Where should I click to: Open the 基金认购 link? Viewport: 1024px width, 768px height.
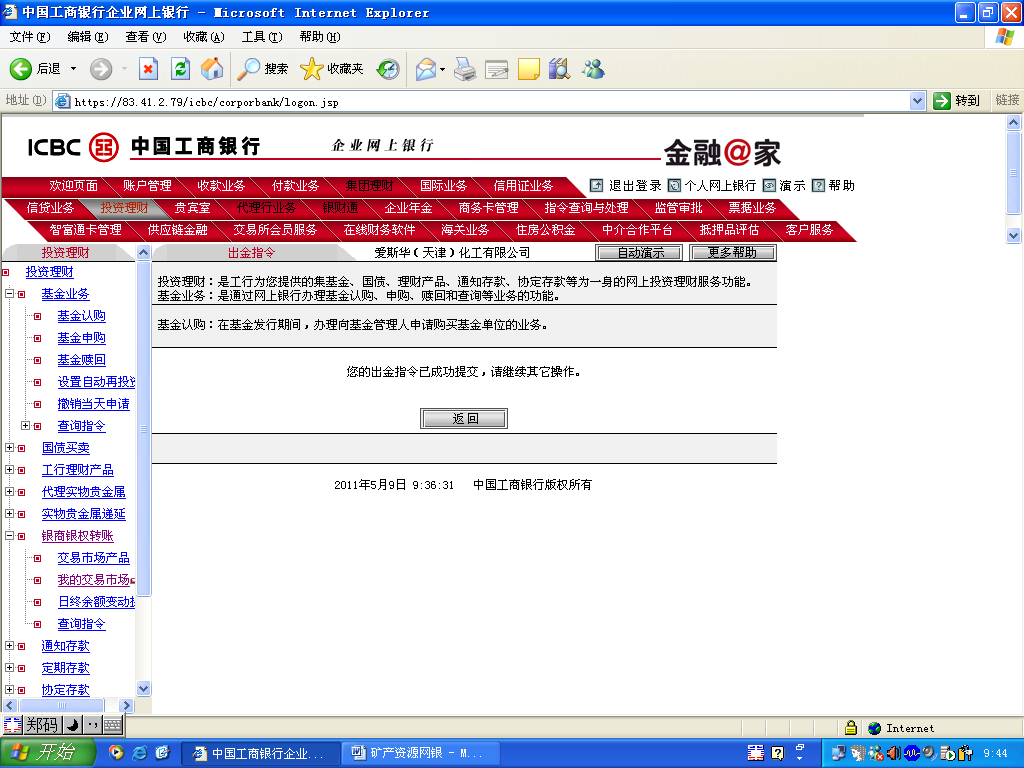[82, 315]
